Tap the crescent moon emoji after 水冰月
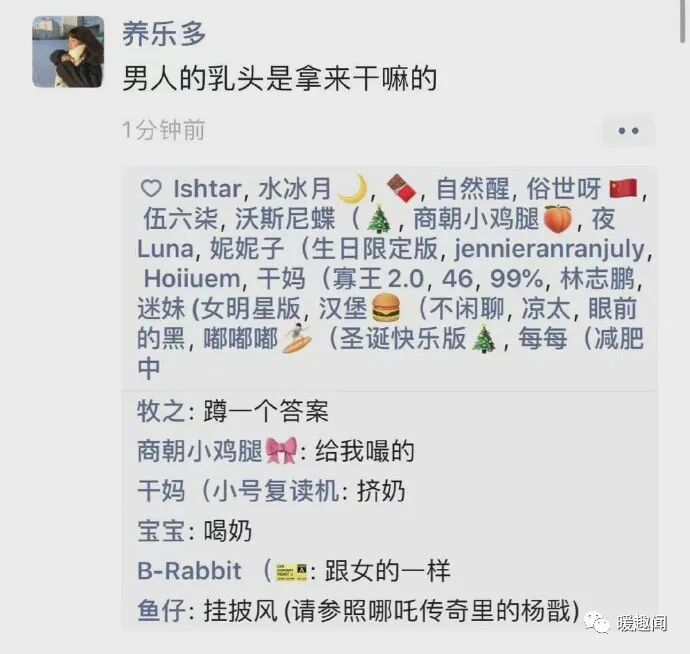 (353, 189)
